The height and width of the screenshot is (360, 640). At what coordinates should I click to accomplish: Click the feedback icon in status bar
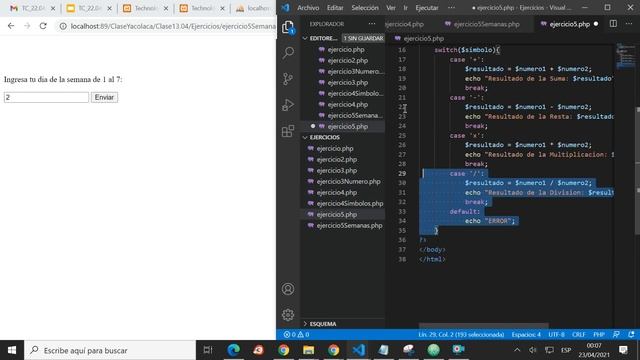616,335
